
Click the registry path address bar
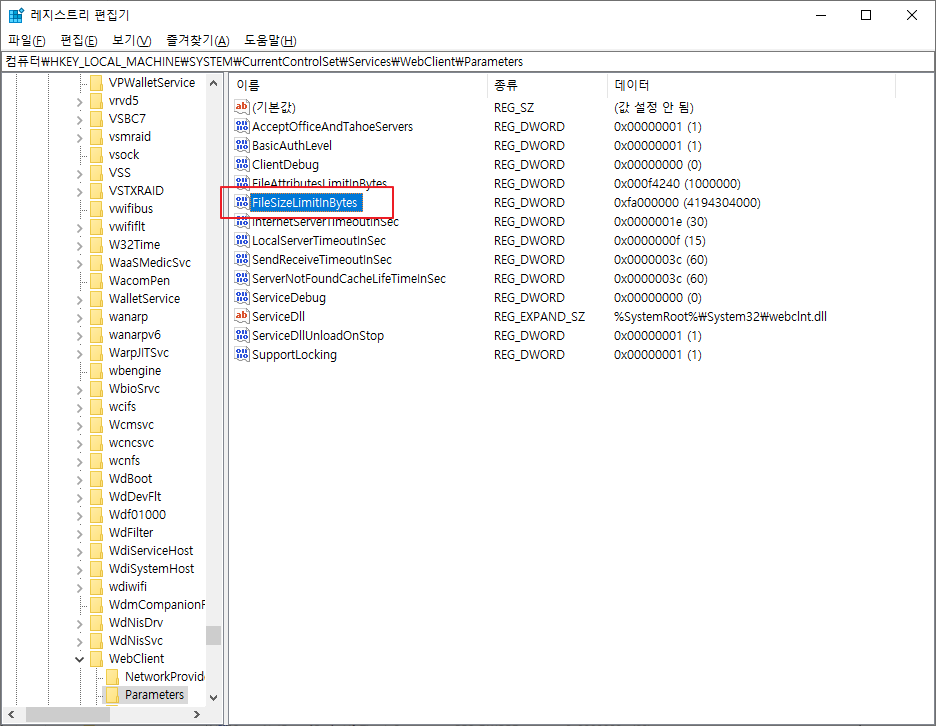pos(468,62)
